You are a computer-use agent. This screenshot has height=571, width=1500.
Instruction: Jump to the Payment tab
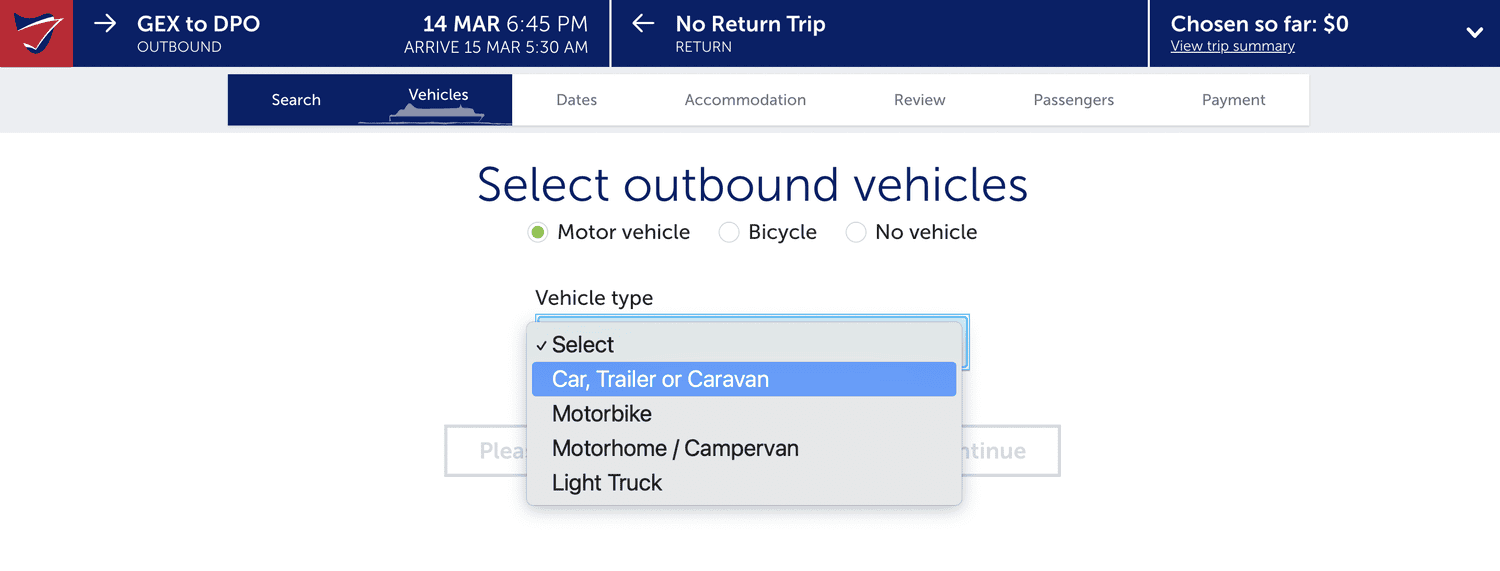(1234, 100)
